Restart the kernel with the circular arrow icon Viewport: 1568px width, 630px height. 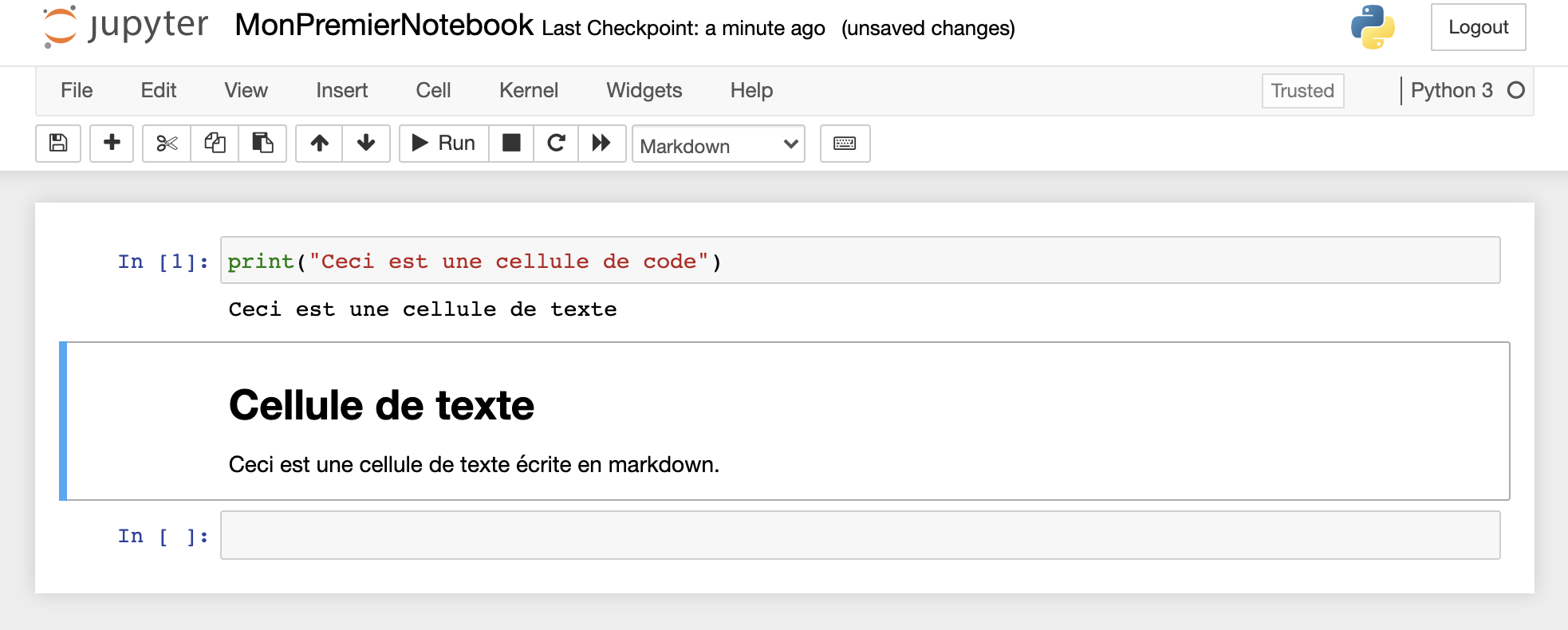tap(556, 144)
